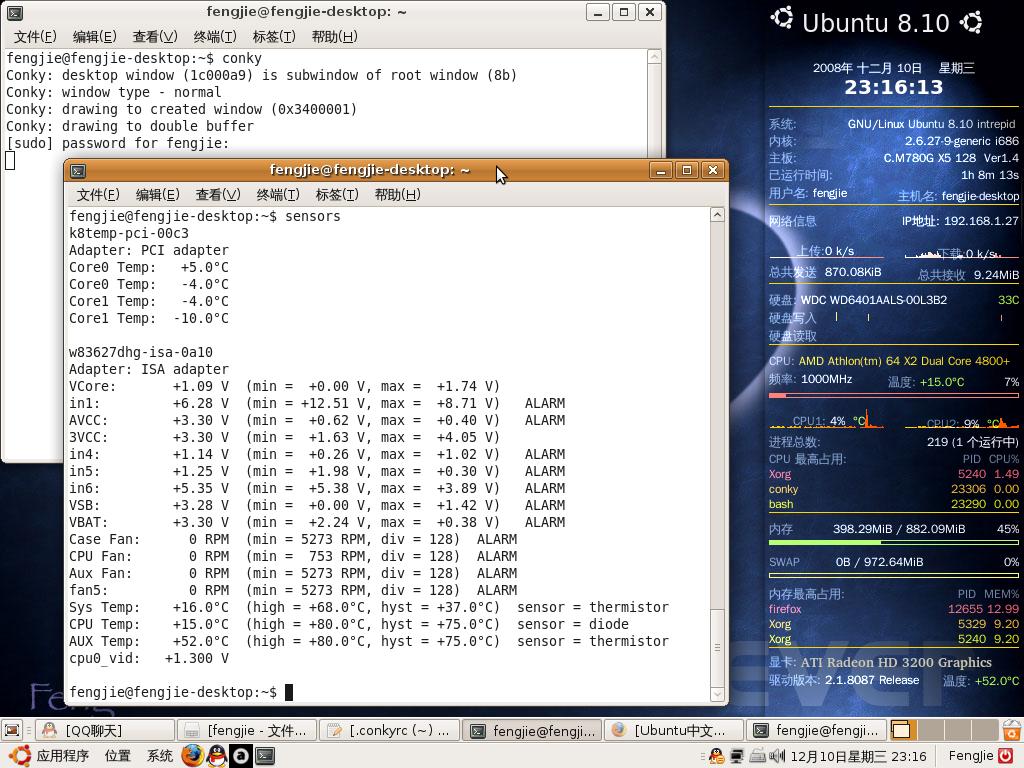This screenshot has width=1024, height=768.
Task: Open 编辑(E) menu in the conky terminal
Action: (95, 37)
